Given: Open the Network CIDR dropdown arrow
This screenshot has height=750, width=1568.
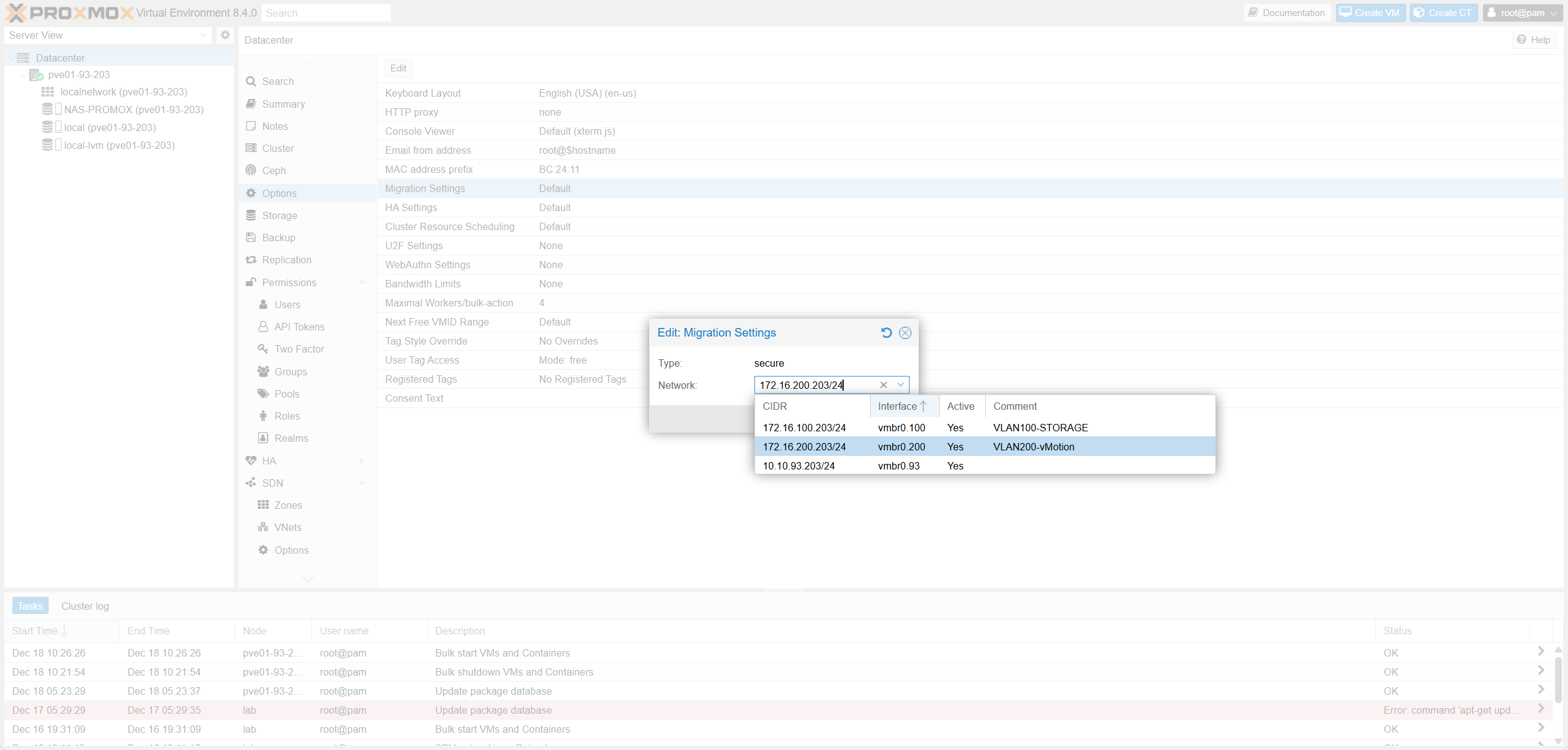Looking at the screenshot, I should point(900,385).
